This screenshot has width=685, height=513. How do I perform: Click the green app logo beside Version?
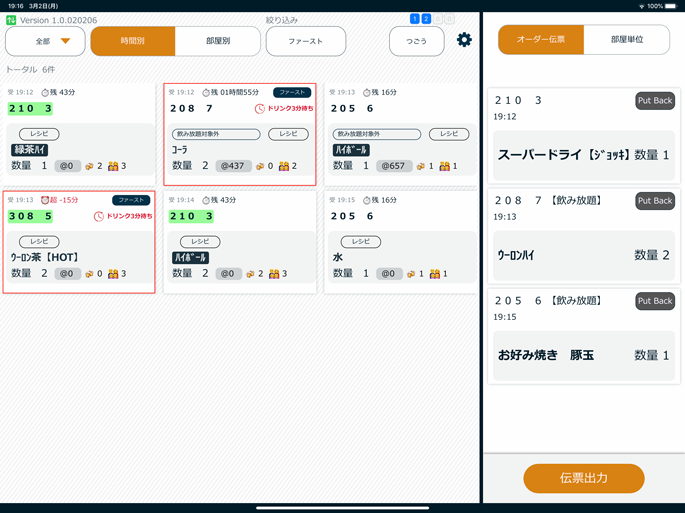11,20
